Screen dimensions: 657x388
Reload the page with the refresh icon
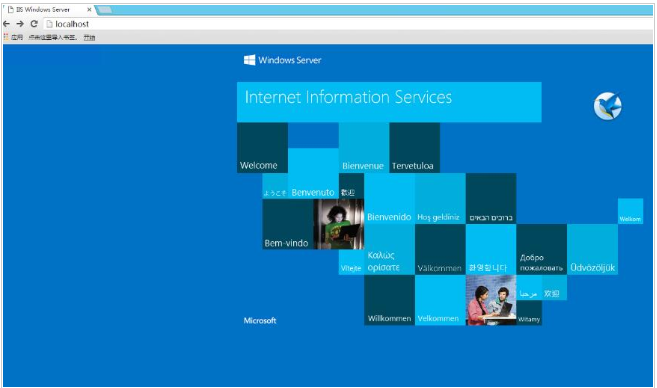click(34, 24)
